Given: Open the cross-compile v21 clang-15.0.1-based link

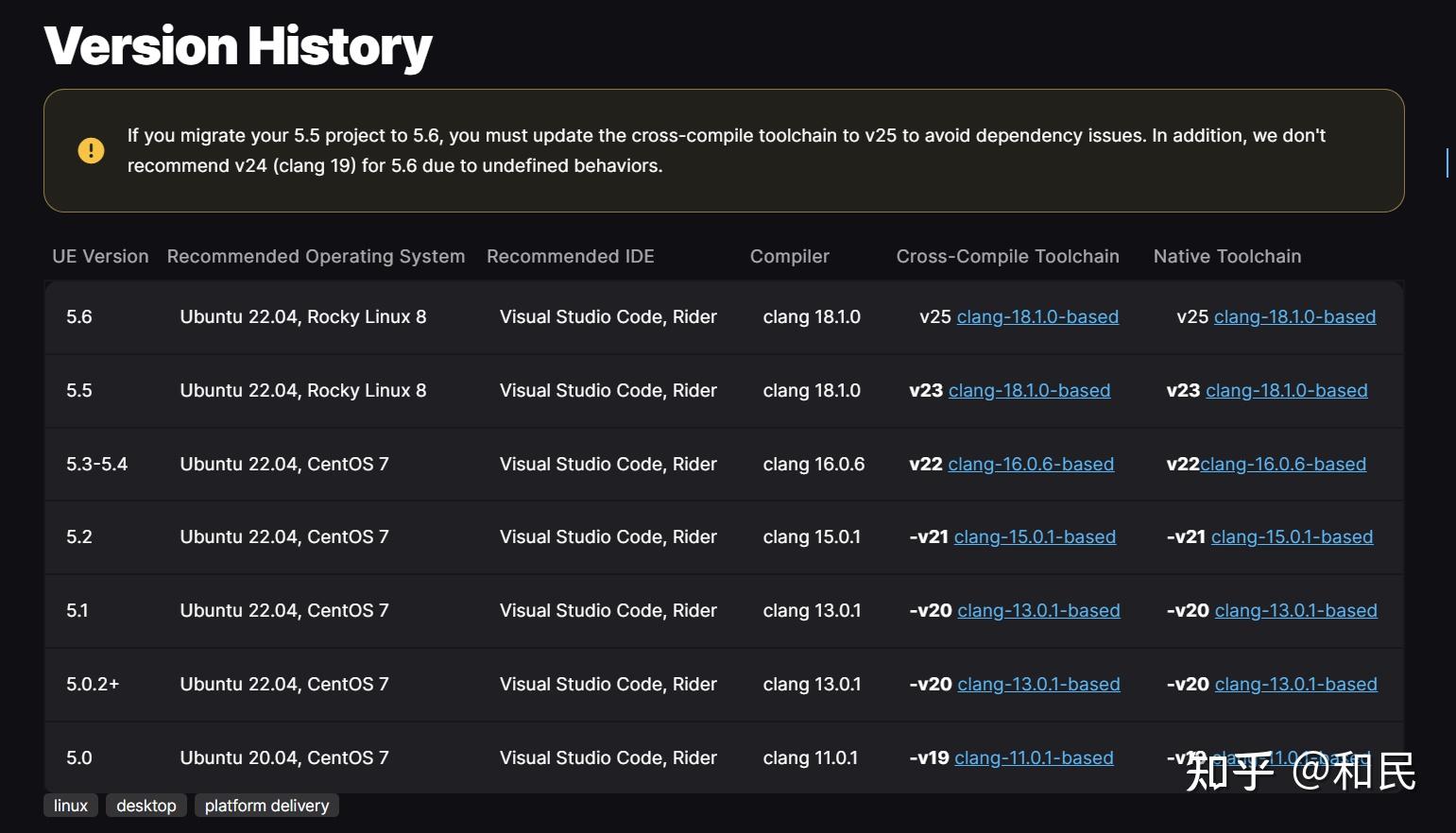Looking at the screenshot, I should click(x=1035, y=537).
